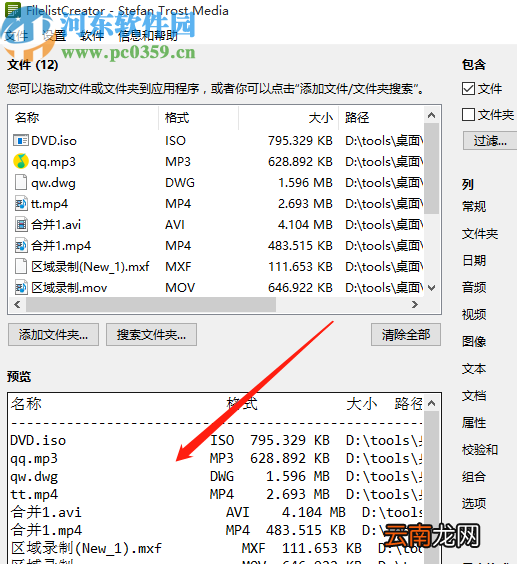The image size is (517, 564).
Task: Select the qq.mp3 file name
Action: pos(54,162)
